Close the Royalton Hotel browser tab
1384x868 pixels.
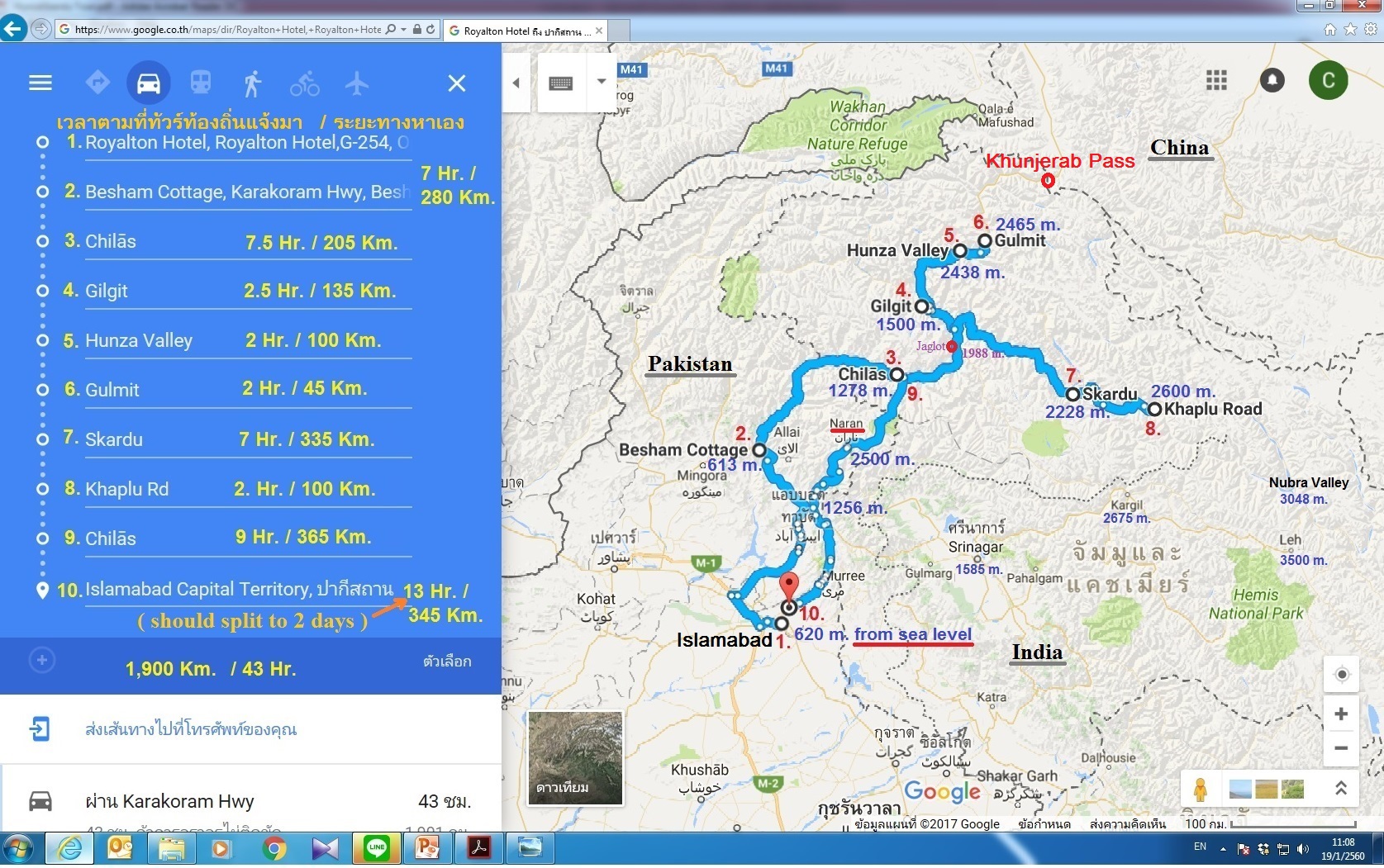599,31
